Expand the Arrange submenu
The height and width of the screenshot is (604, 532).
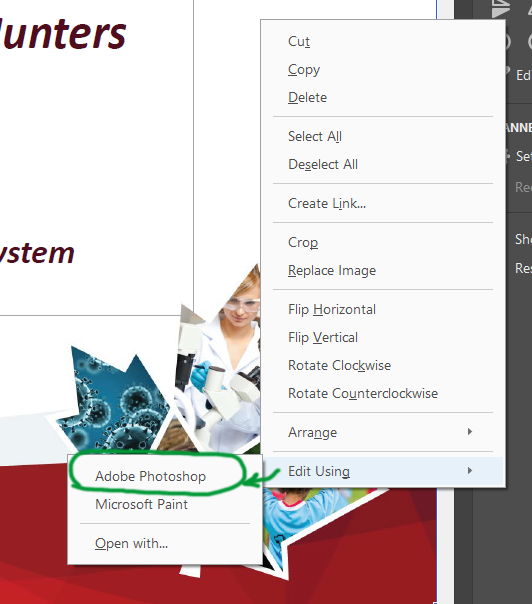[383, 432]
